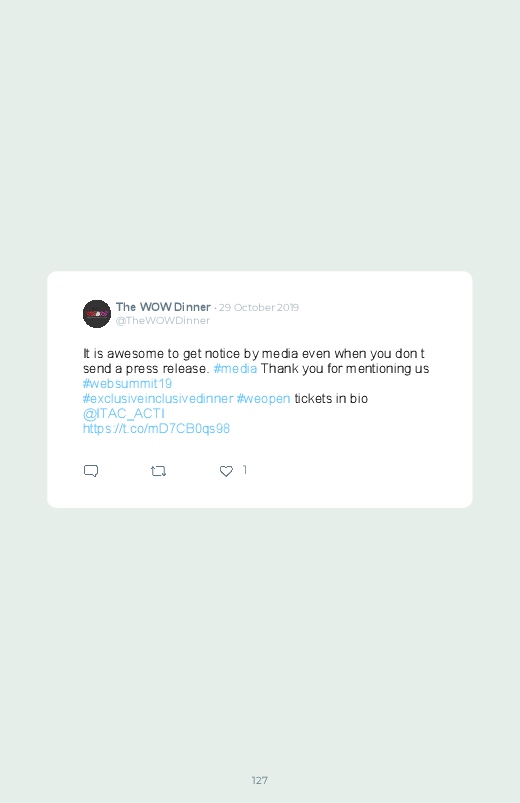The height and width of the screenshot is (803, 520).
Task: Click The WOW Dinner display name
Action: pyautogui.click(x=163, y=307)
